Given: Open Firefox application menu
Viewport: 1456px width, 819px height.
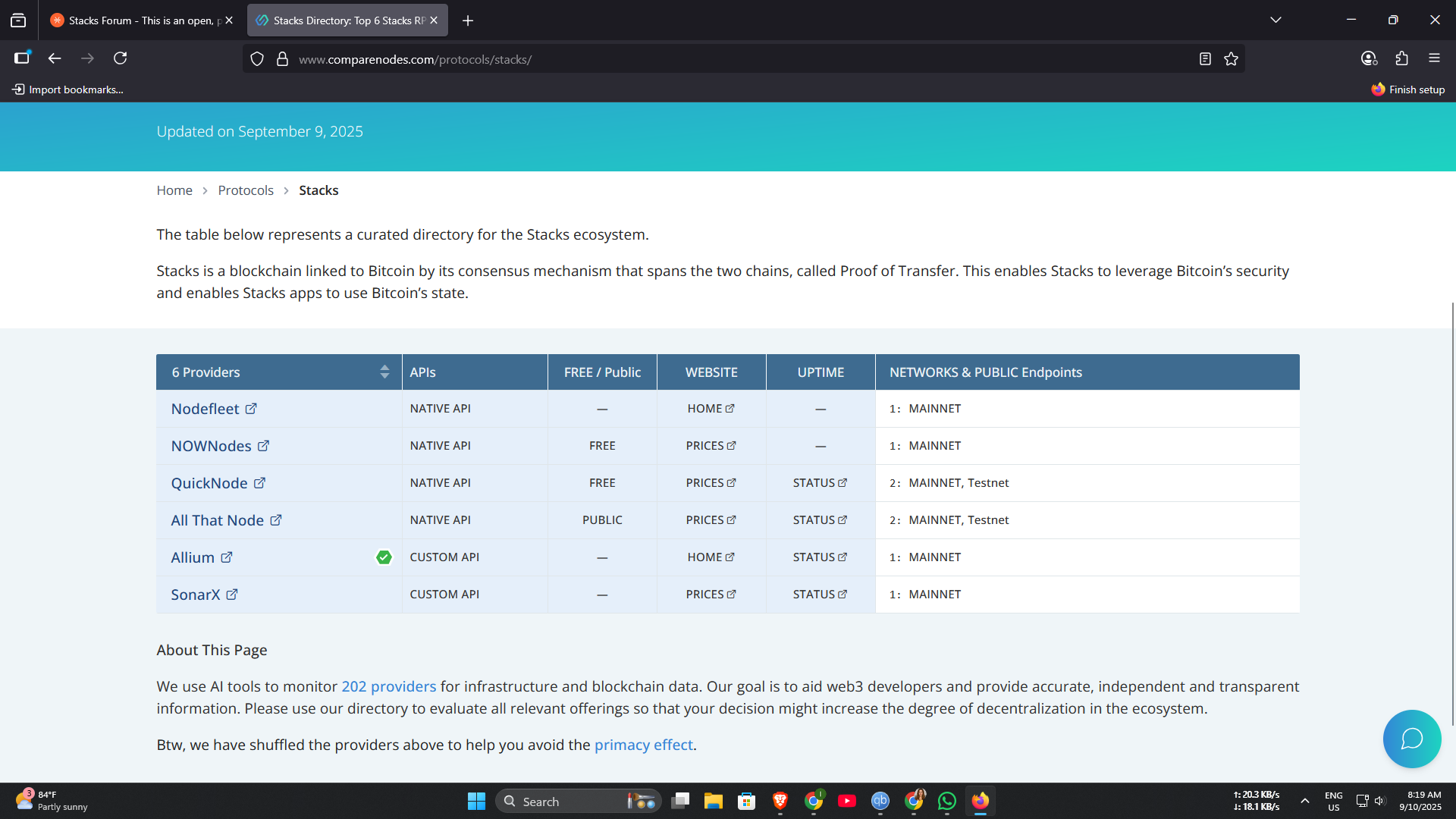Looking at the screenshot, I should [1434, 58].
